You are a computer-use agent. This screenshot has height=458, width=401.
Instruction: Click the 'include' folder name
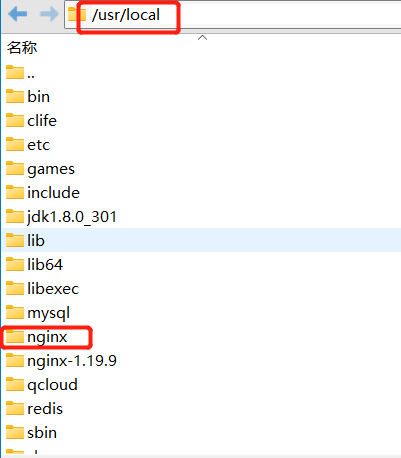[x=54, y=193]
